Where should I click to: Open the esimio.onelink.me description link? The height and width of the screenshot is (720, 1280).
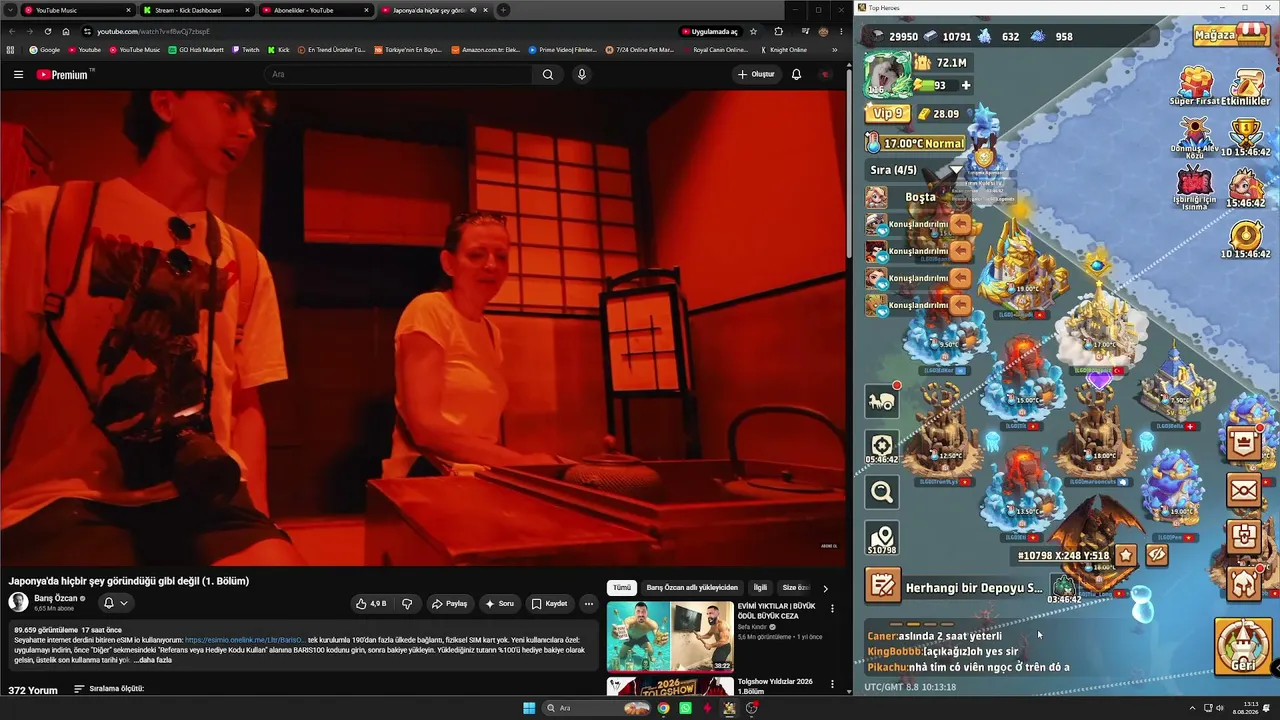click(x=244, y=640)
